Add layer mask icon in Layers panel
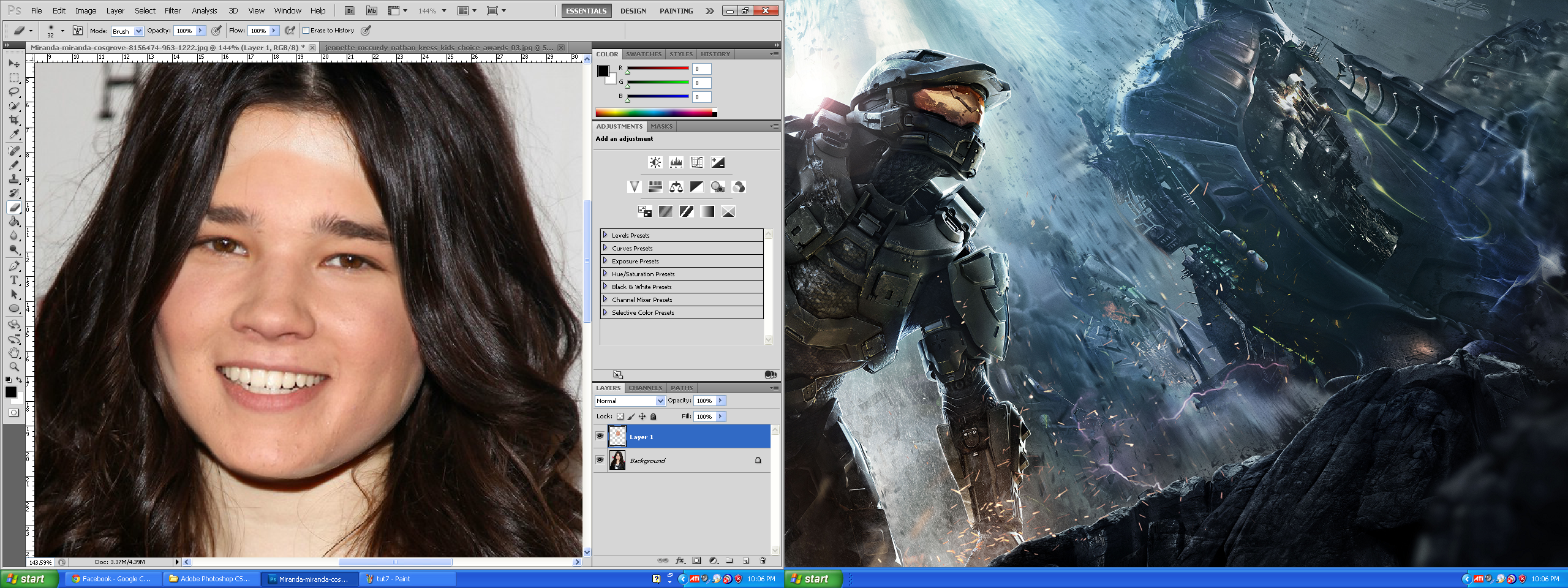This screenshot has height=588, width=1568. [x=696, y=560]
